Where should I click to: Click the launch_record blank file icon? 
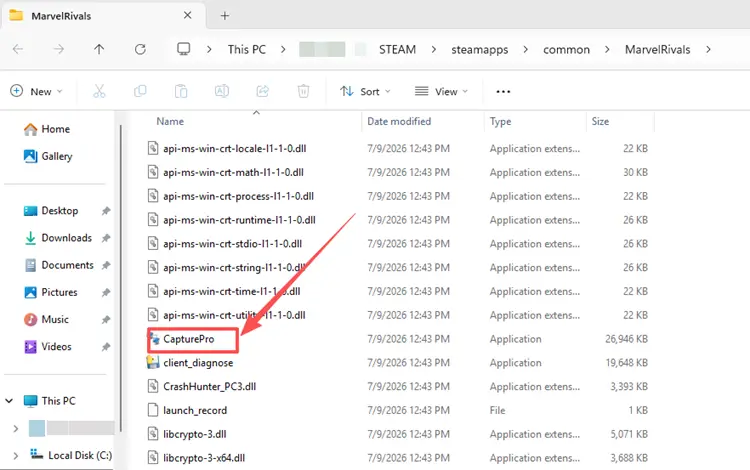tap(153, 410)
